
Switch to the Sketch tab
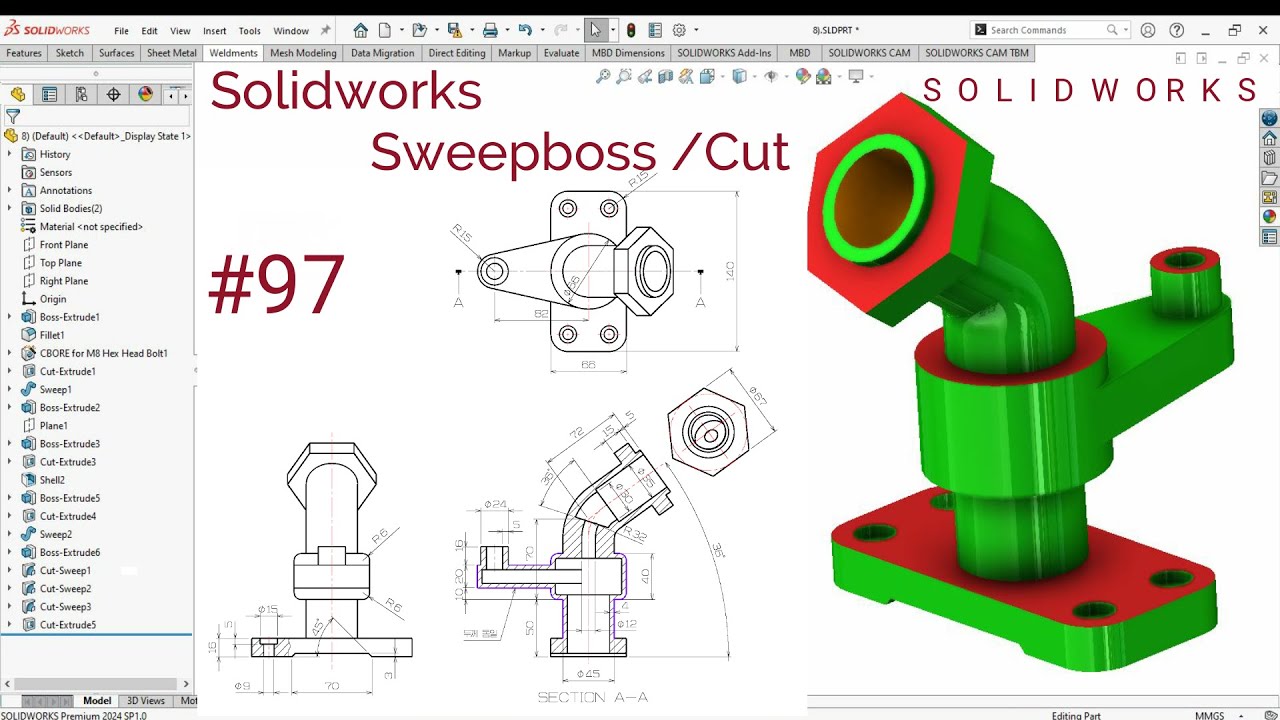[x=70, y=53]
